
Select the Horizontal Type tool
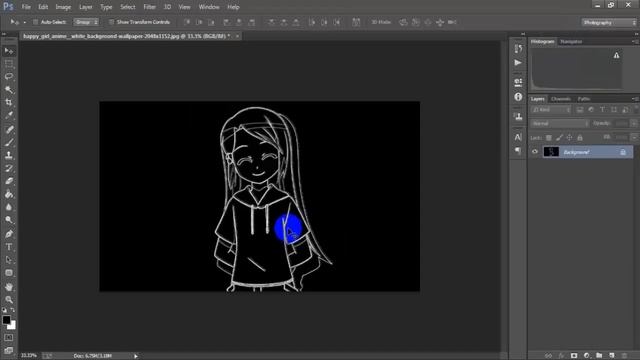[9, 247]
